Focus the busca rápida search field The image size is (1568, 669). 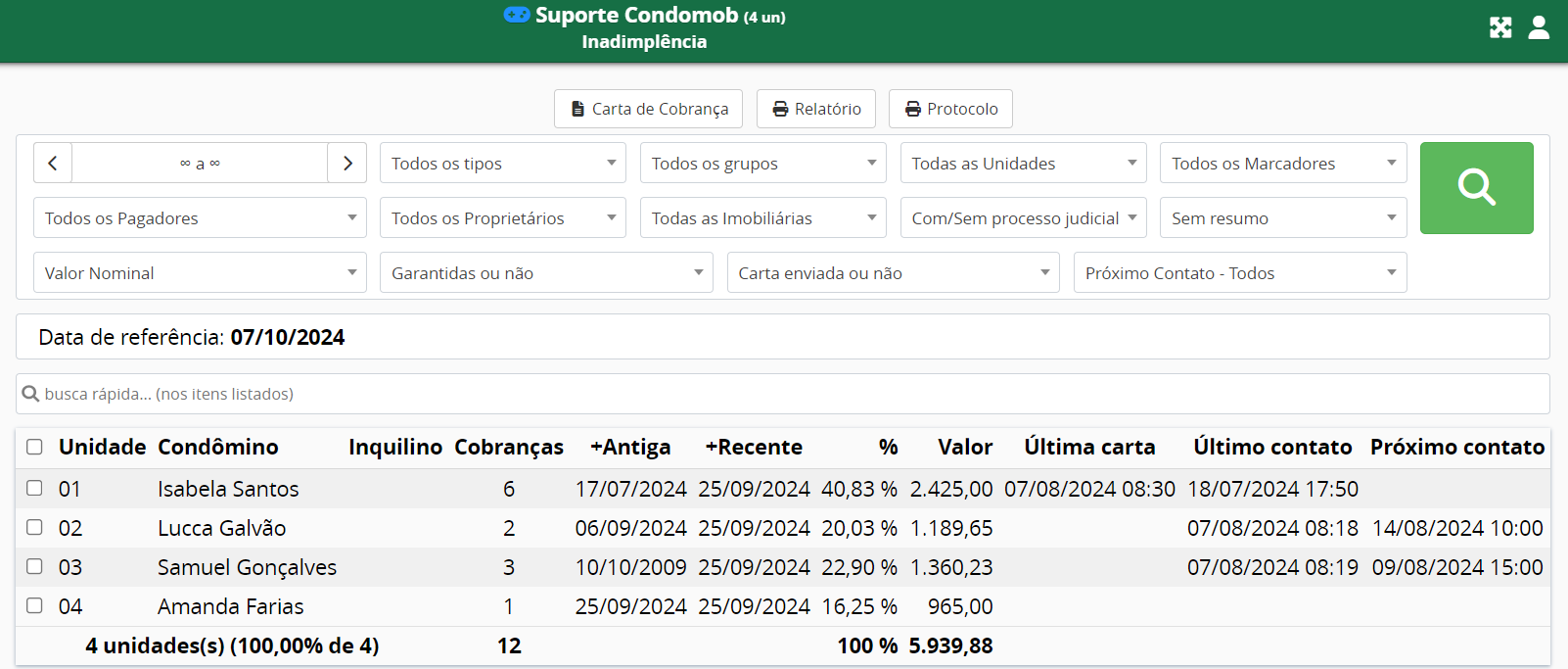coord(783,394)
